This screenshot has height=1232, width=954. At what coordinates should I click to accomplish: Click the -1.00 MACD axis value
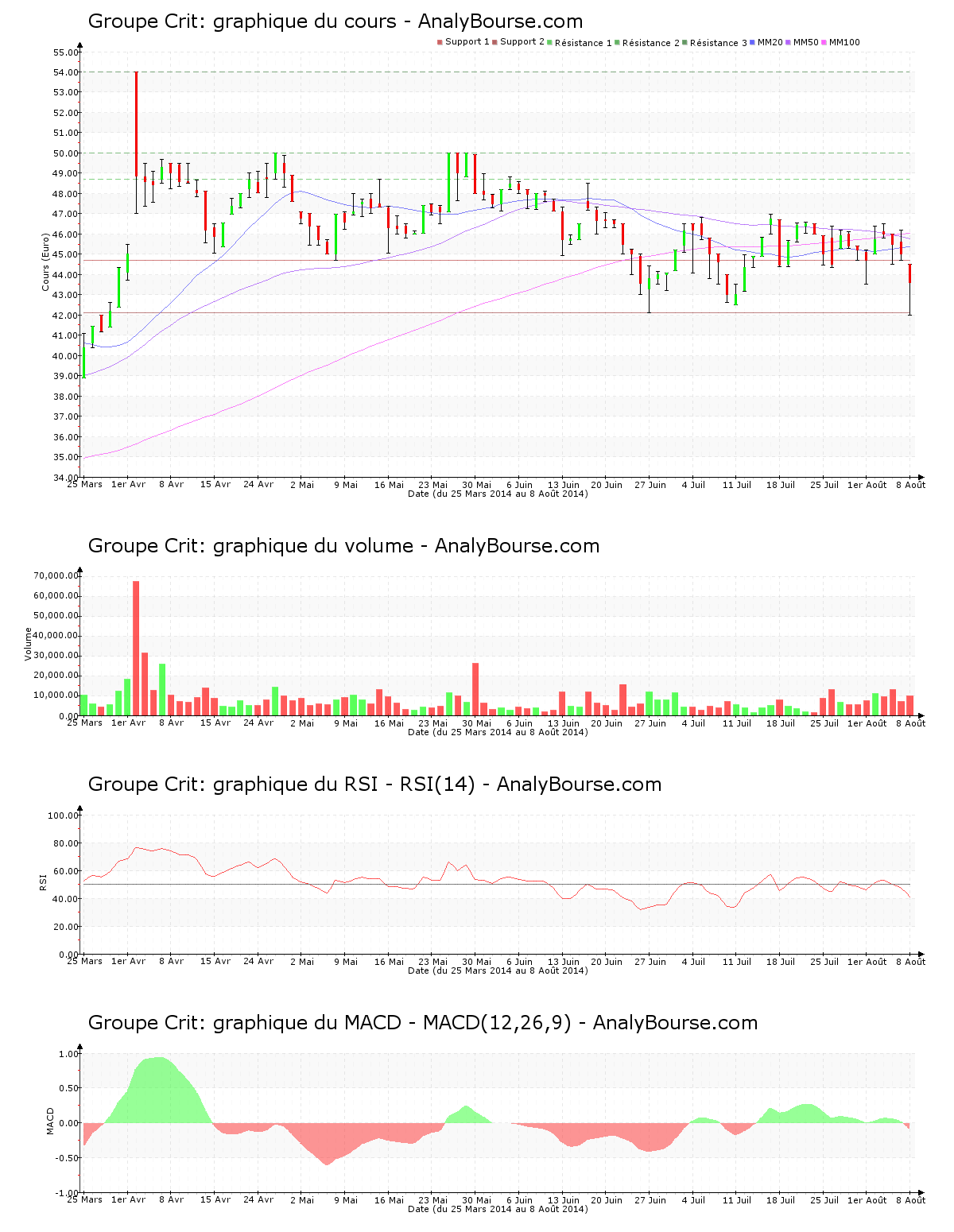pos(67,1193)
